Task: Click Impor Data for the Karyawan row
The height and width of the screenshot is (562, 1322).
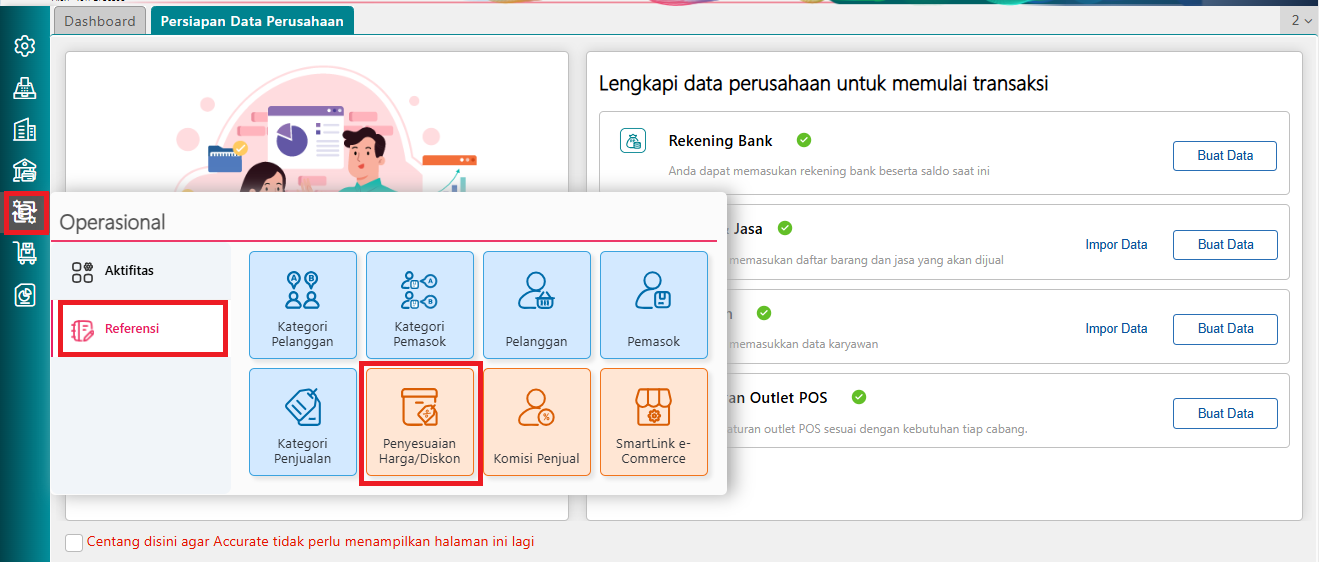Action: [x=1116, y=328]
